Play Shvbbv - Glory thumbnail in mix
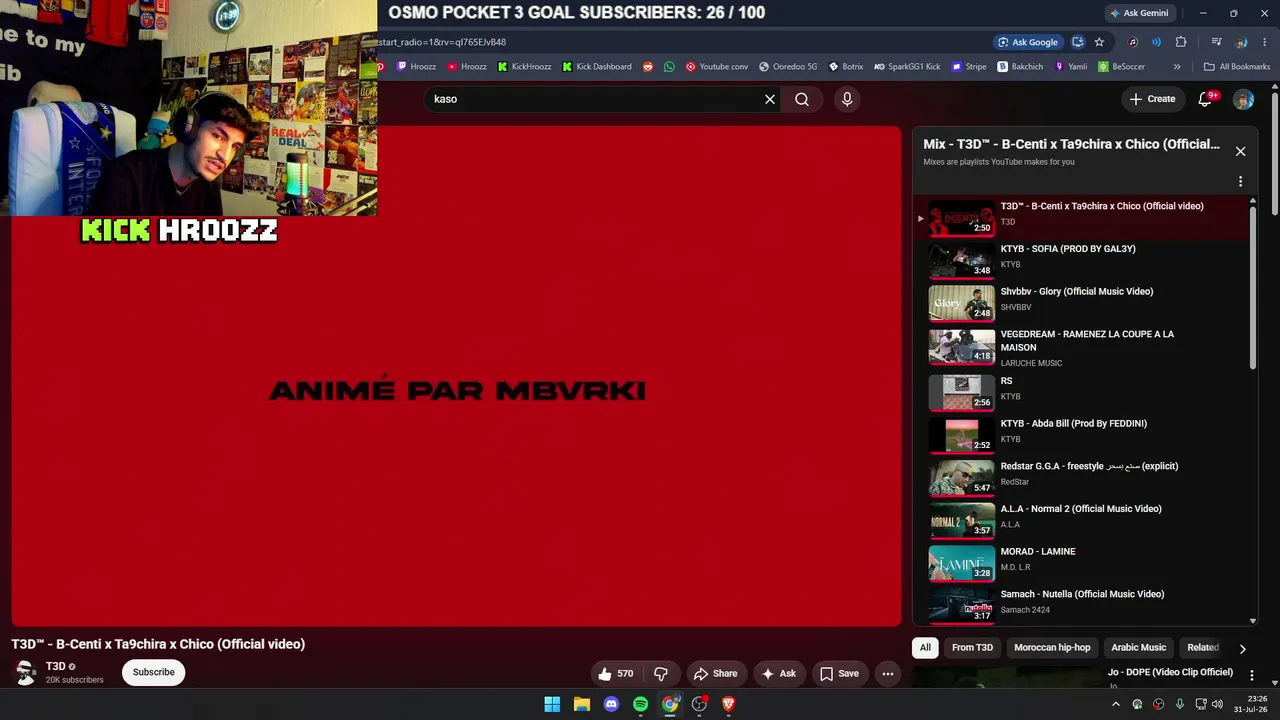 (961, 303)
